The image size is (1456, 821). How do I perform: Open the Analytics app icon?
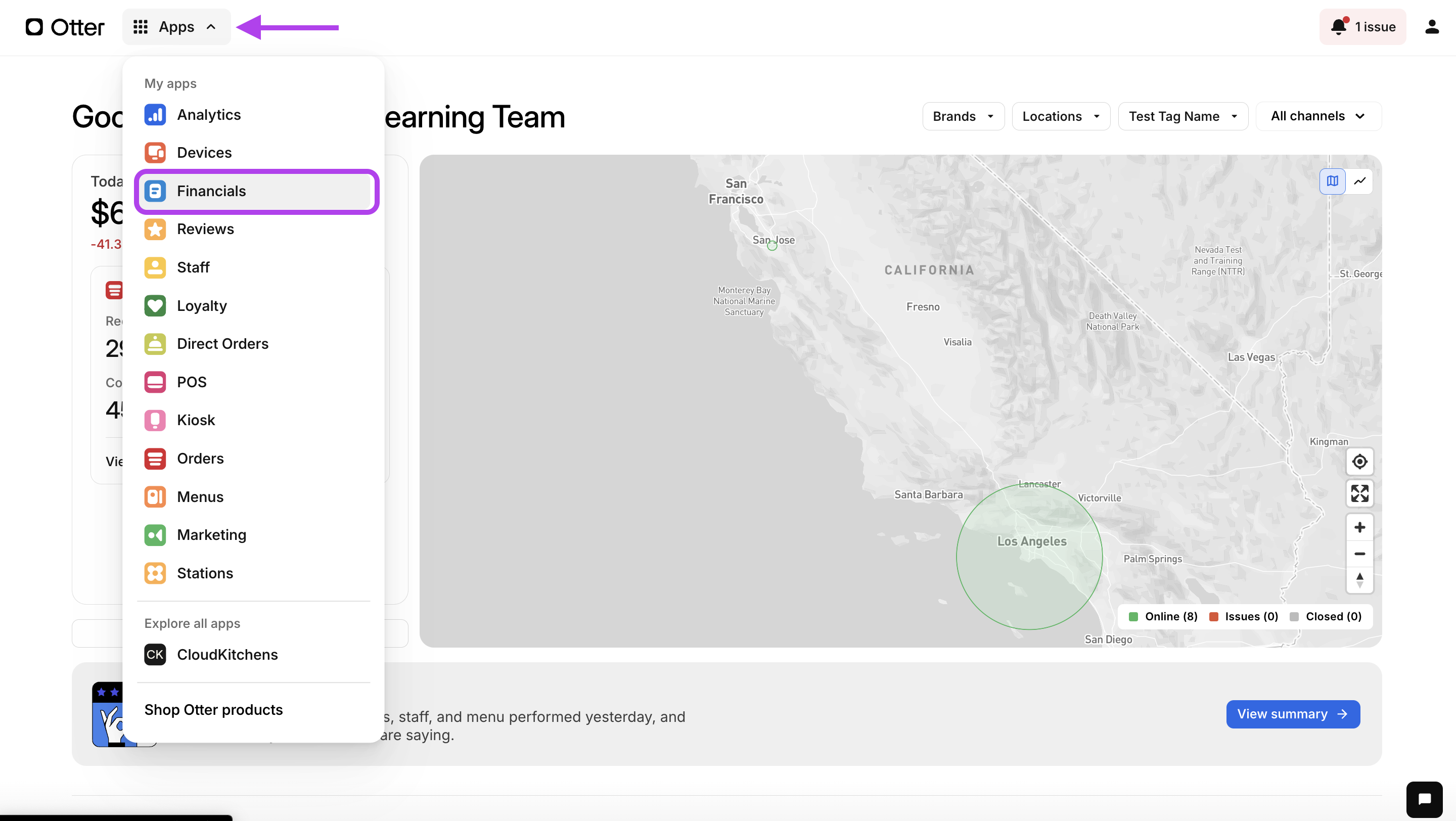[155, 115]
